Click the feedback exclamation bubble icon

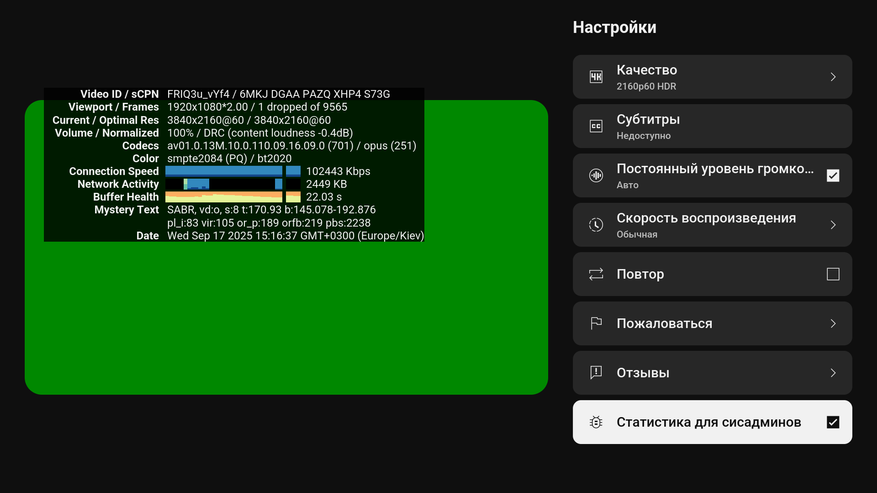596,373
